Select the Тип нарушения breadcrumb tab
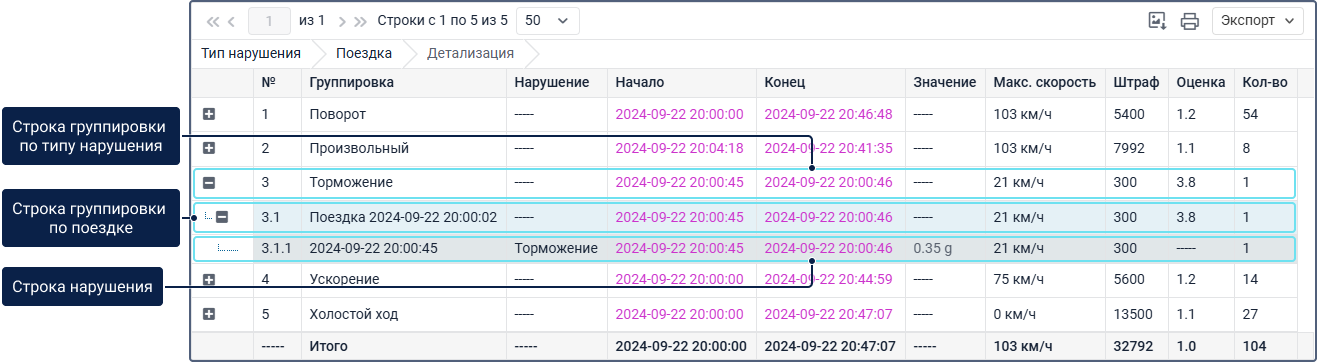1317x362 pixels. click(x=251, y=53)
